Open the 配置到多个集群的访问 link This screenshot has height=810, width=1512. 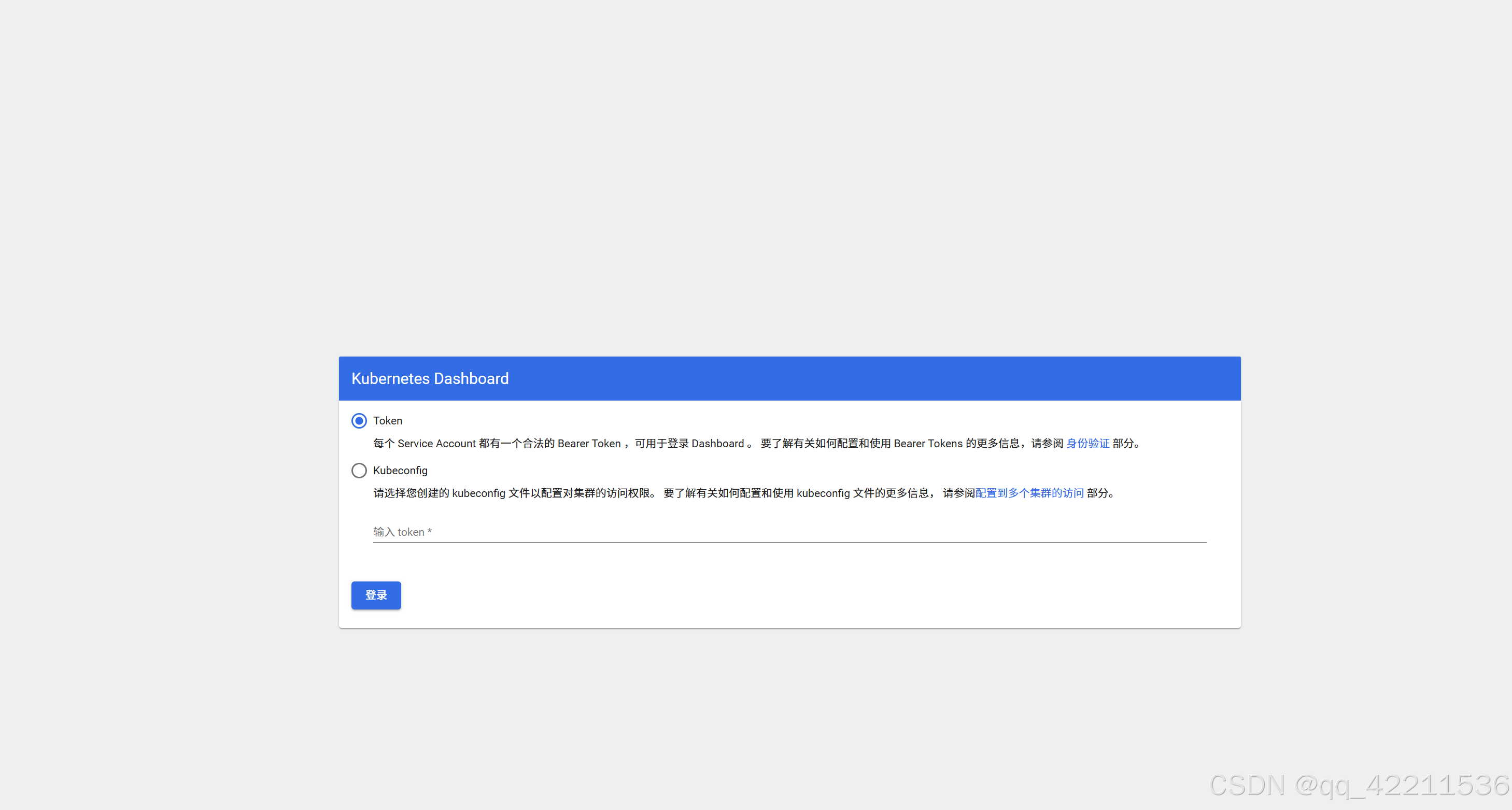pos(1029,493)
